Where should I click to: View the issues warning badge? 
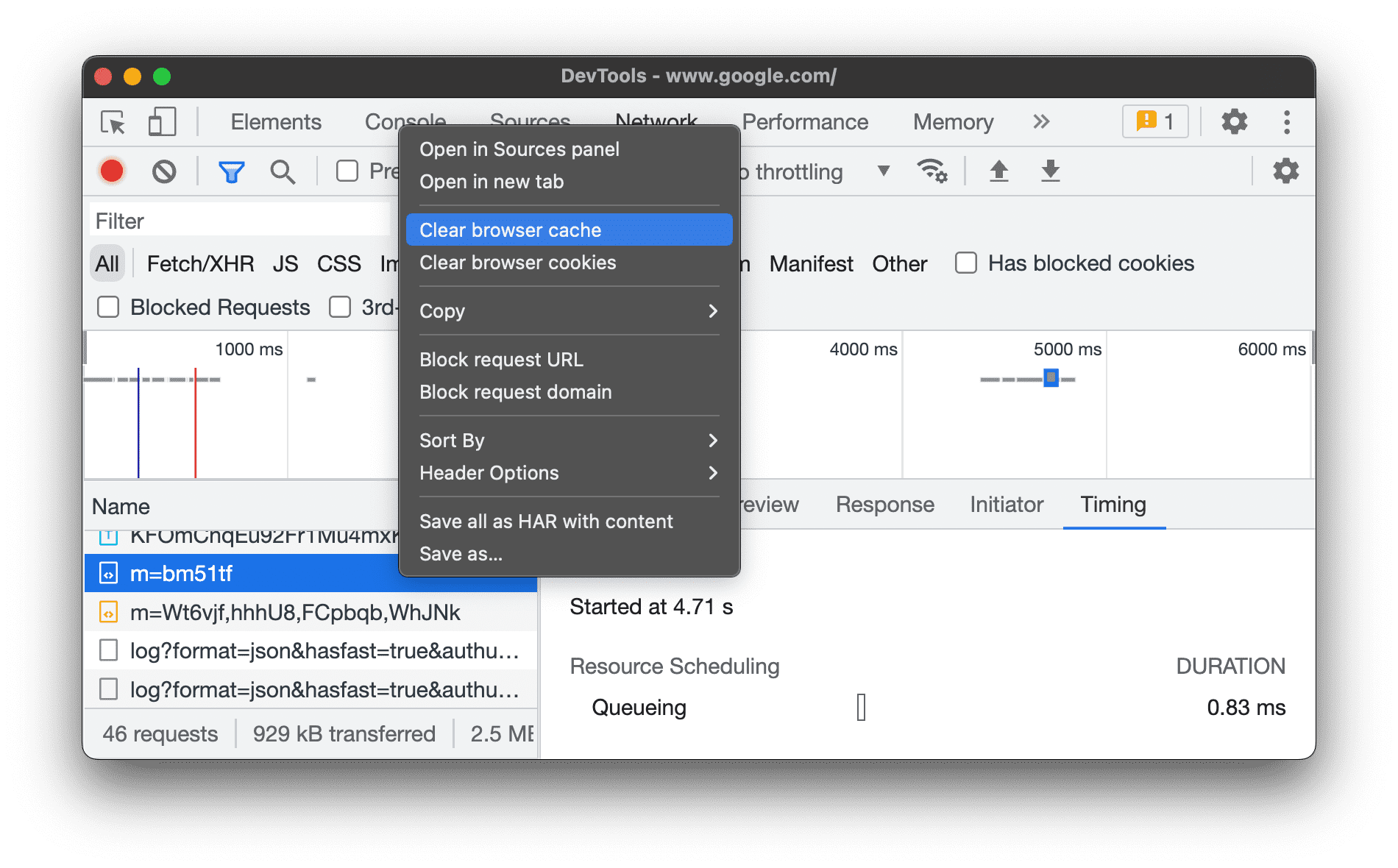point(1154,121)
